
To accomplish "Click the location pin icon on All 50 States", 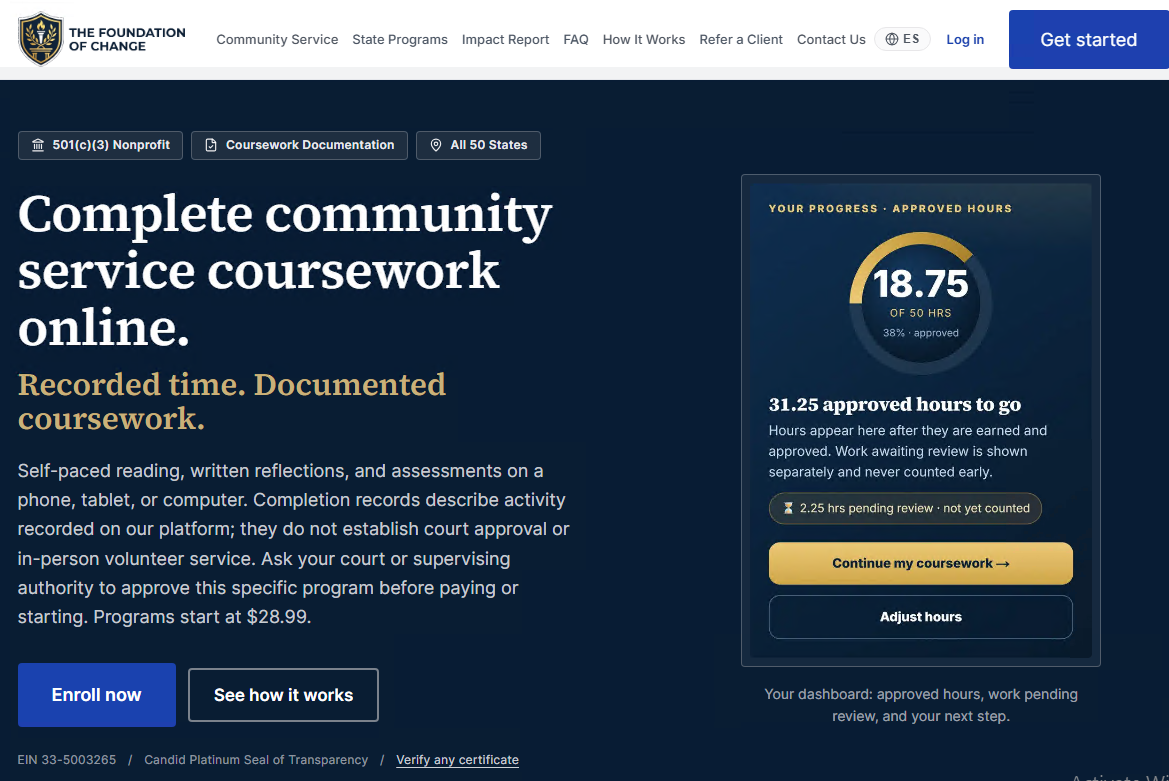I will click(x=436, y=145).
